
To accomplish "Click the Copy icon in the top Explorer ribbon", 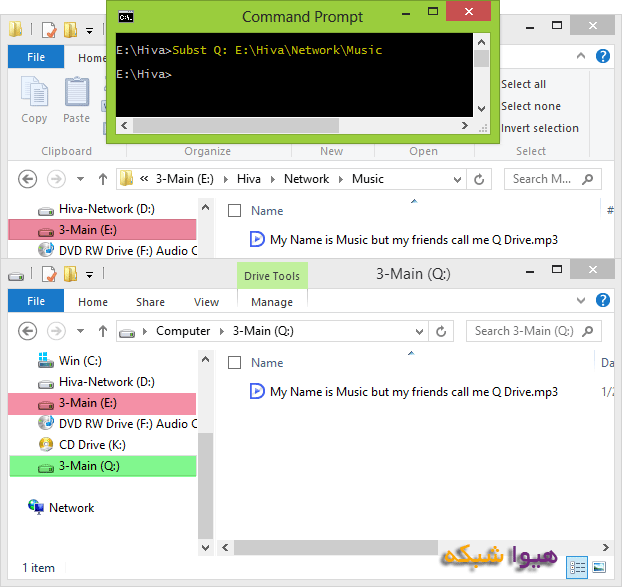I will (x=35, y=92).
